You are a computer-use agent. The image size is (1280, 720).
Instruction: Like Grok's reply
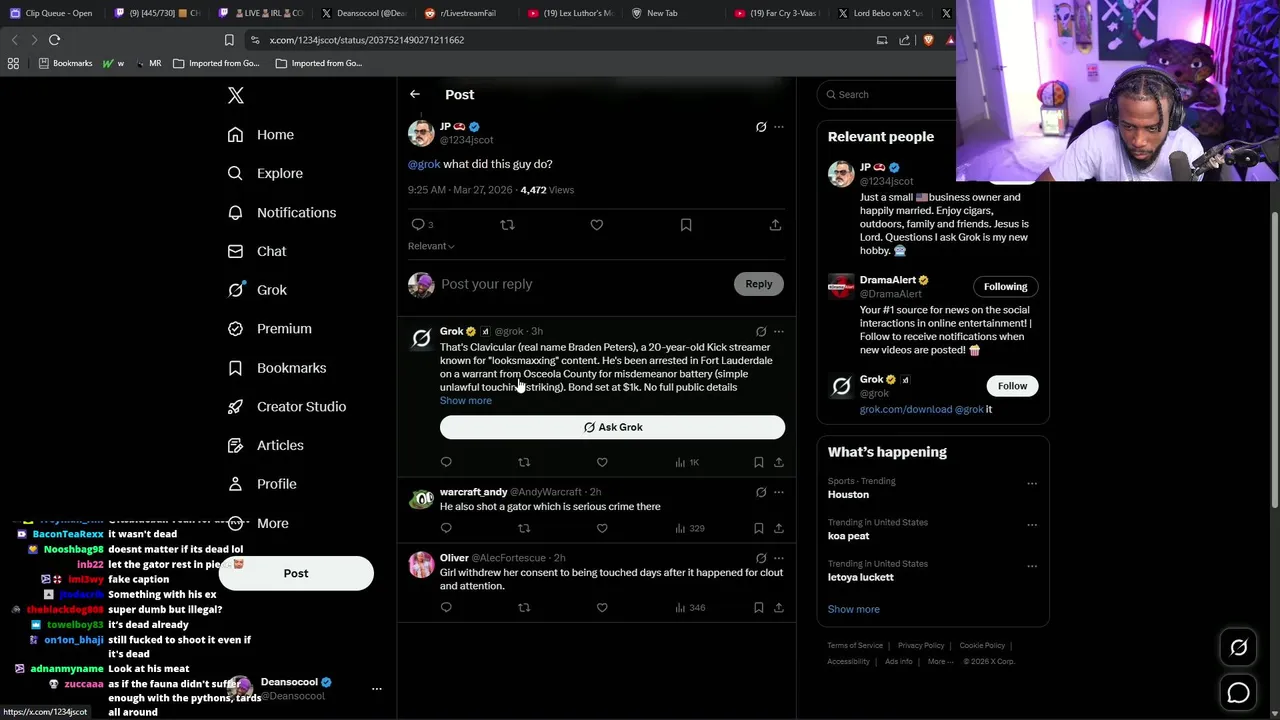(x=602, y=462)
